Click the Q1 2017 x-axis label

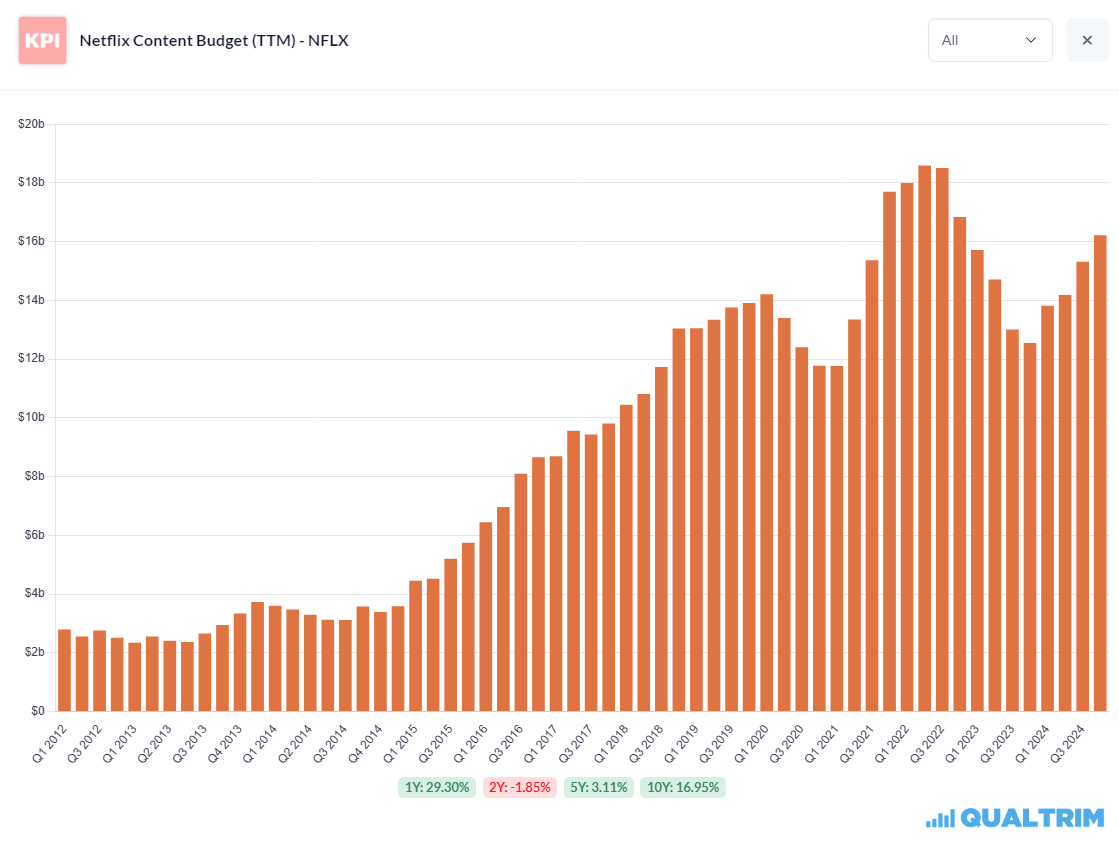[x=540, y=744]
